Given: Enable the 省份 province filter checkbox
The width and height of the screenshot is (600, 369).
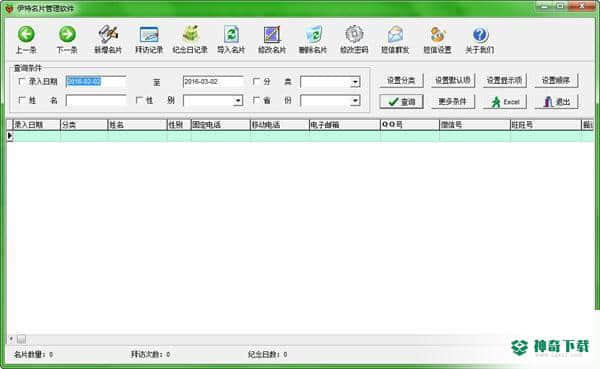Looking at the screenshot, I should 256,100.
